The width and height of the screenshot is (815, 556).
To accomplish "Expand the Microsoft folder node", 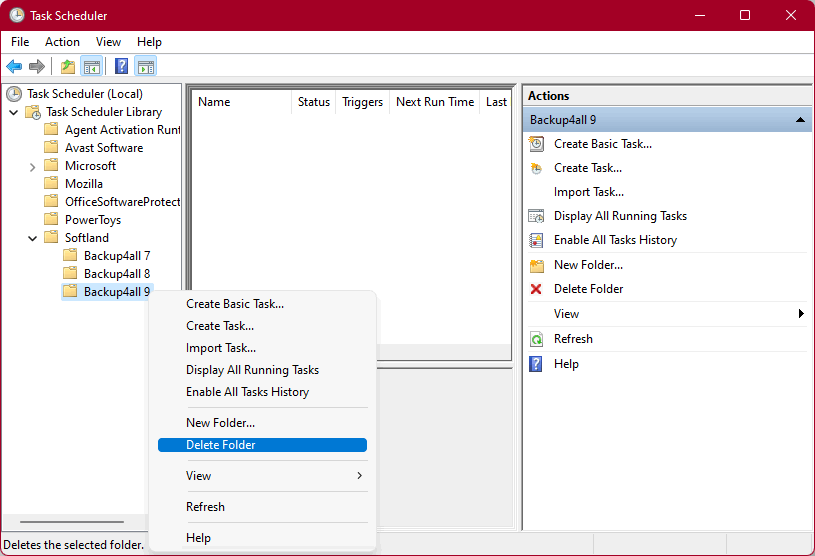I will [x=33, y=167].
